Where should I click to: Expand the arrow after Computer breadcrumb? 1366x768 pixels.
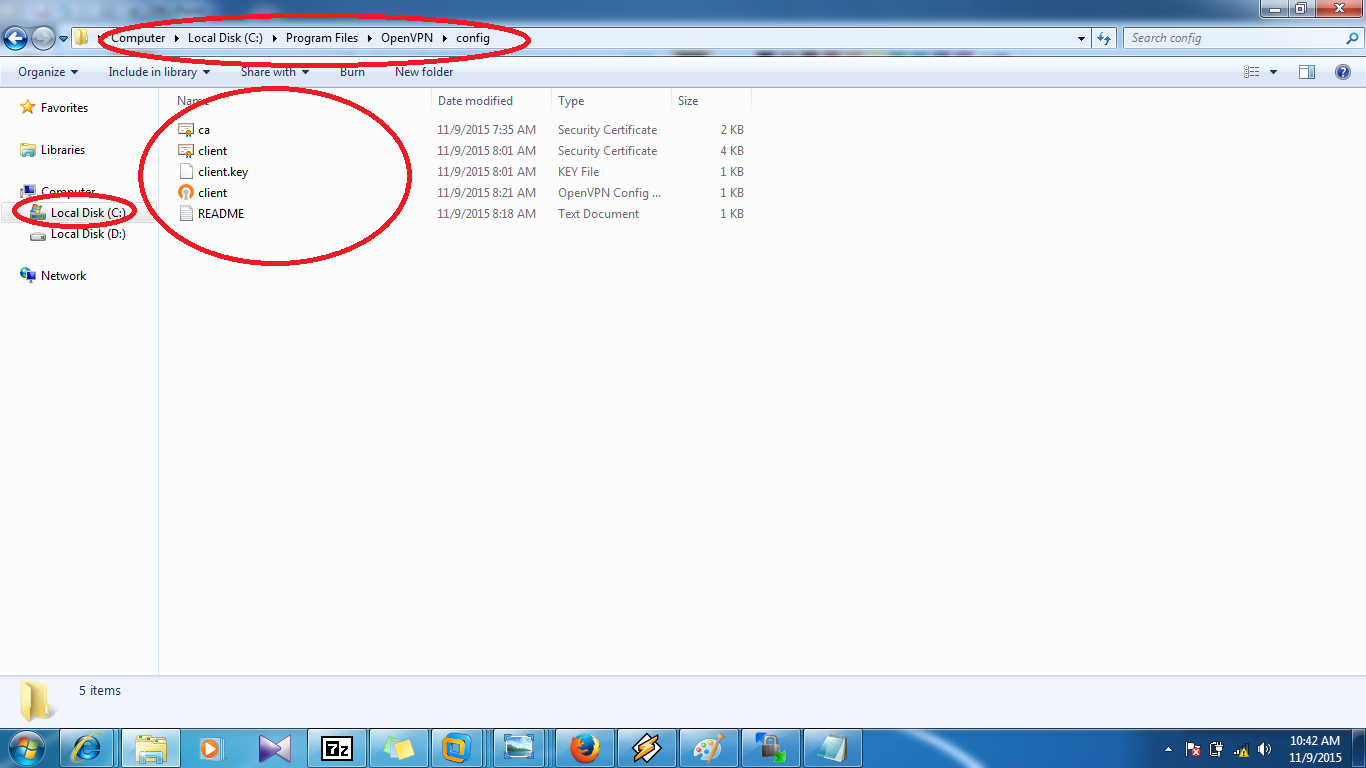[x=177, y=38]
